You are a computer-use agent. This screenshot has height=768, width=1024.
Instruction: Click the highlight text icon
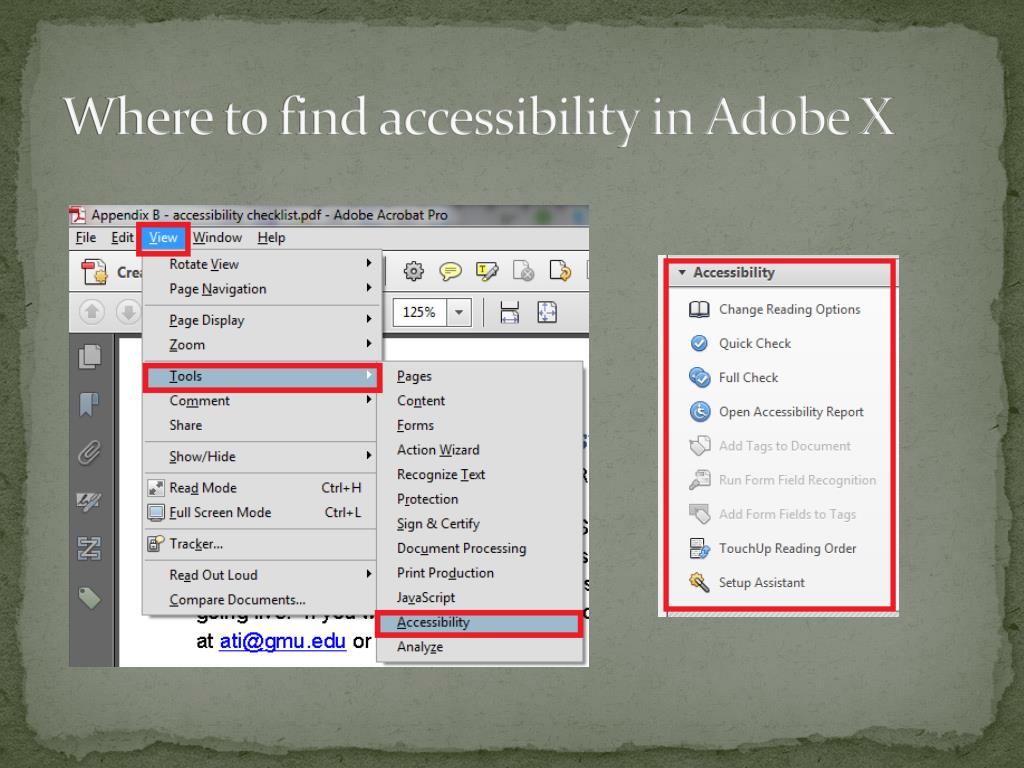(x=487, y=270)
